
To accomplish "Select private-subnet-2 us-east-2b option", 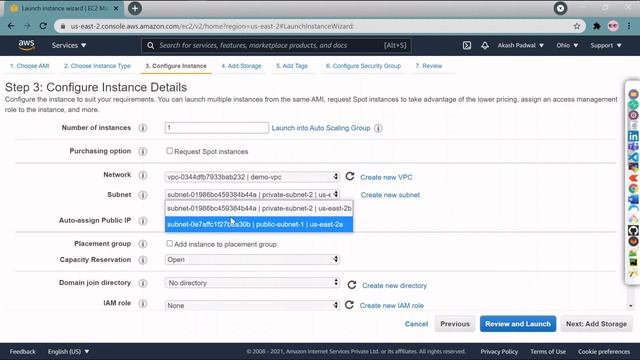I will coord(259,208).
